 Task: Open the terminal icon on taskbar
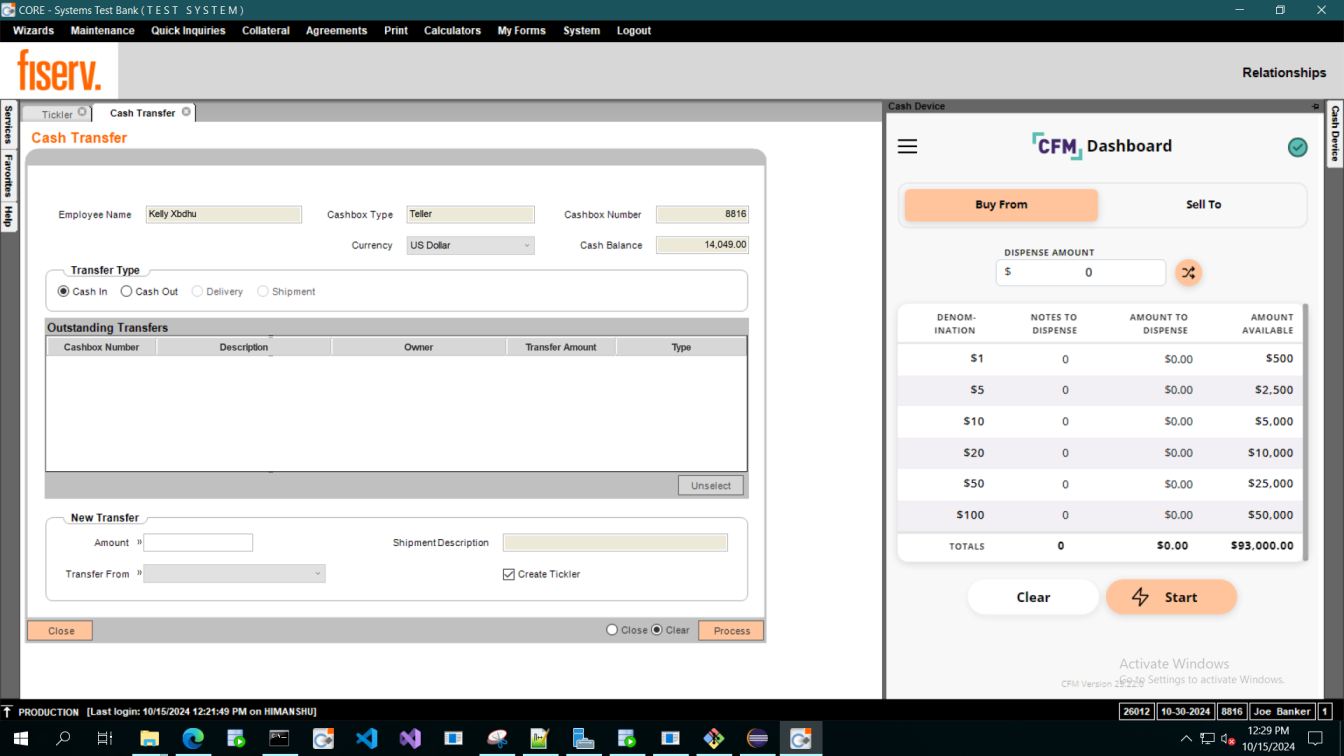(279, 739)
